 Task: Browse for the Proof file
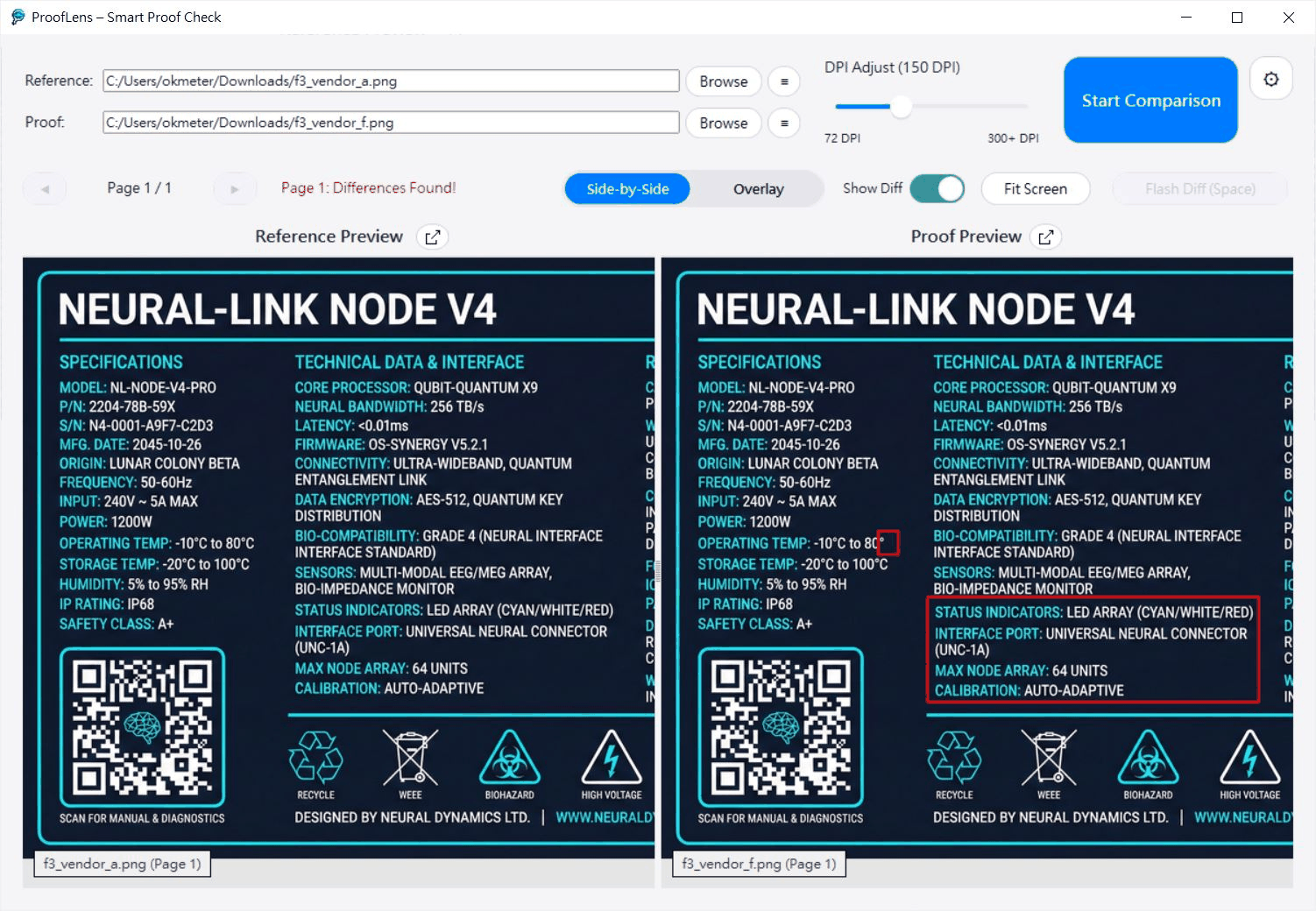point(723,124)
